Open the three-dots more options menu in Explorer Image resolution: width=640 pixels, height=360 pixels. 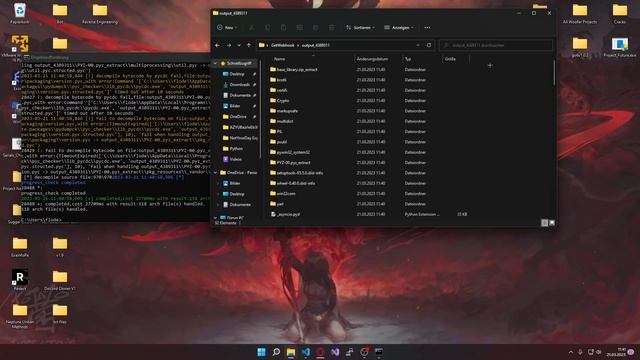point(427,27)
